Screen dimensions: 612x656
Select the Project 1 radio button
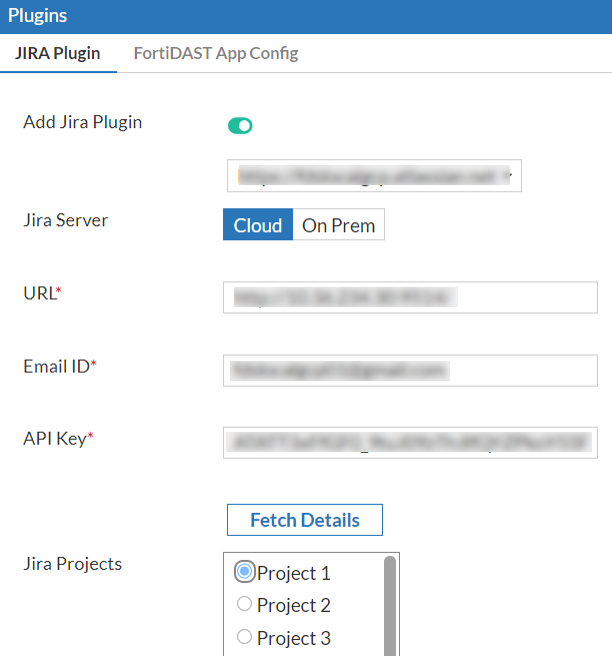pyautogui.click(x=244, y=572)
